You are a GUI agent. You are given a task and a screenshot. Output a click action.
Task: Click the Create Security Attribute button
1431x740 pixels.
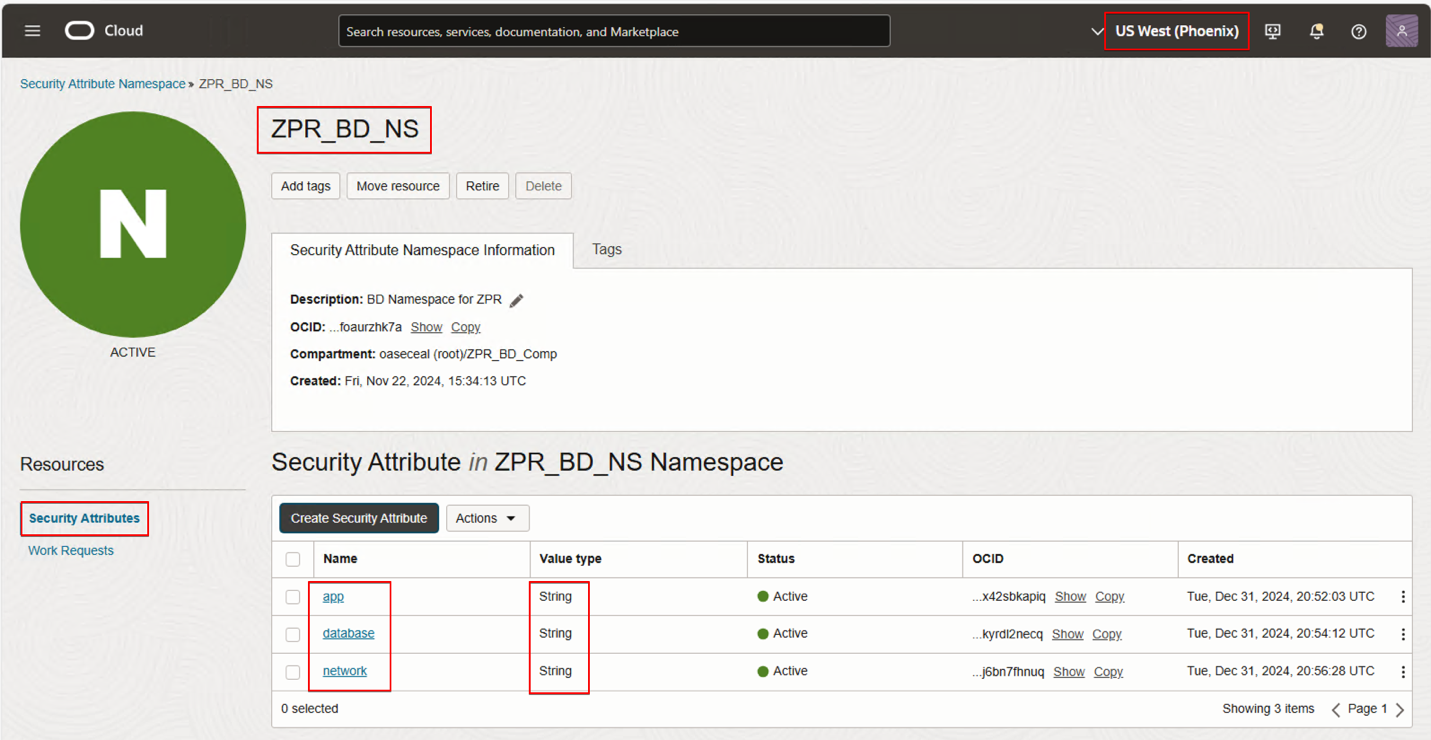coord(358,518)
